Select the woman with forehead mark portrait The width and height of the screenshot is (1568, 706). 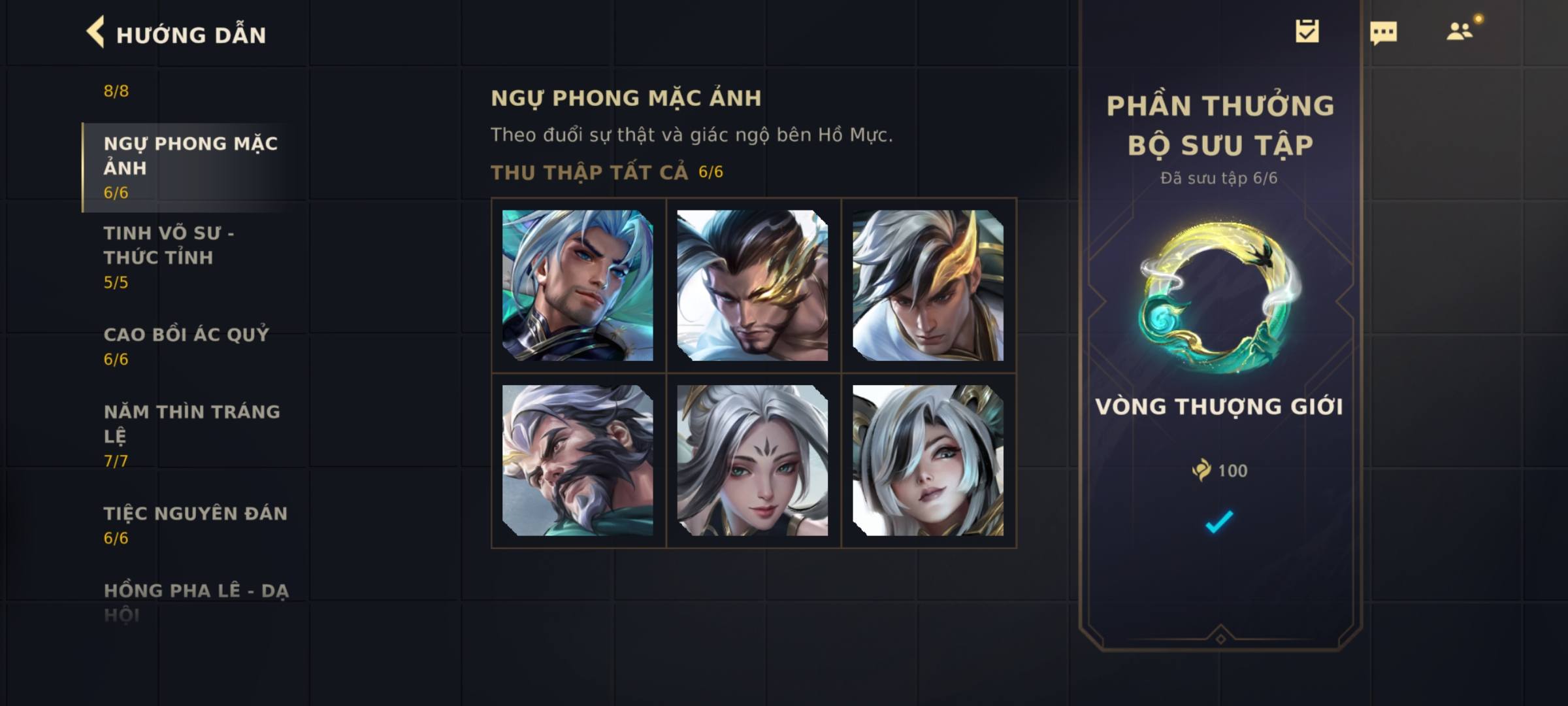[753, 460]
